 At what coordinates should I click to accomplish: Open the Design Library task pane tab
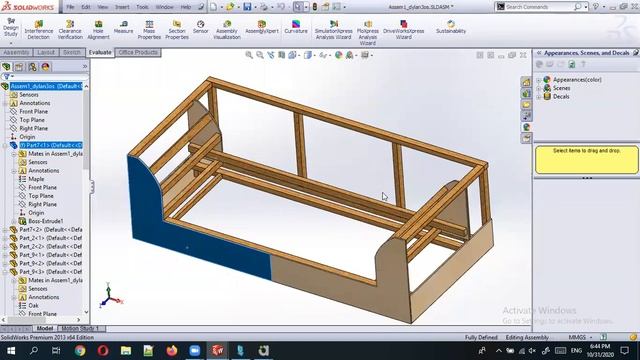tap(526, 93)
